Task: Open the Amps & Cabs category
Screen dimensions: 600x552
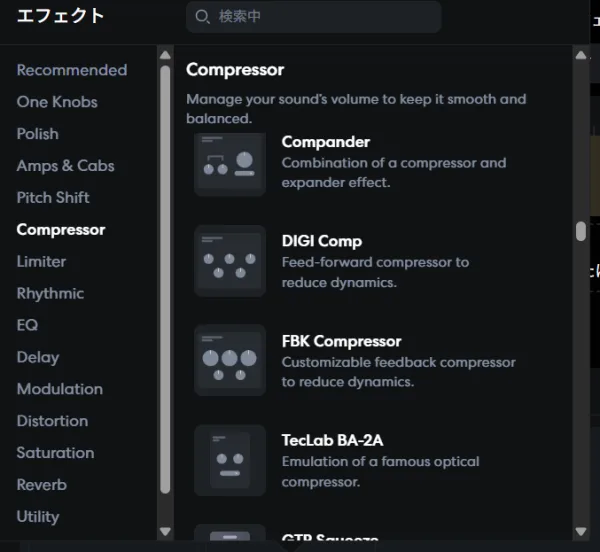Action: click(x=65, y=166)
